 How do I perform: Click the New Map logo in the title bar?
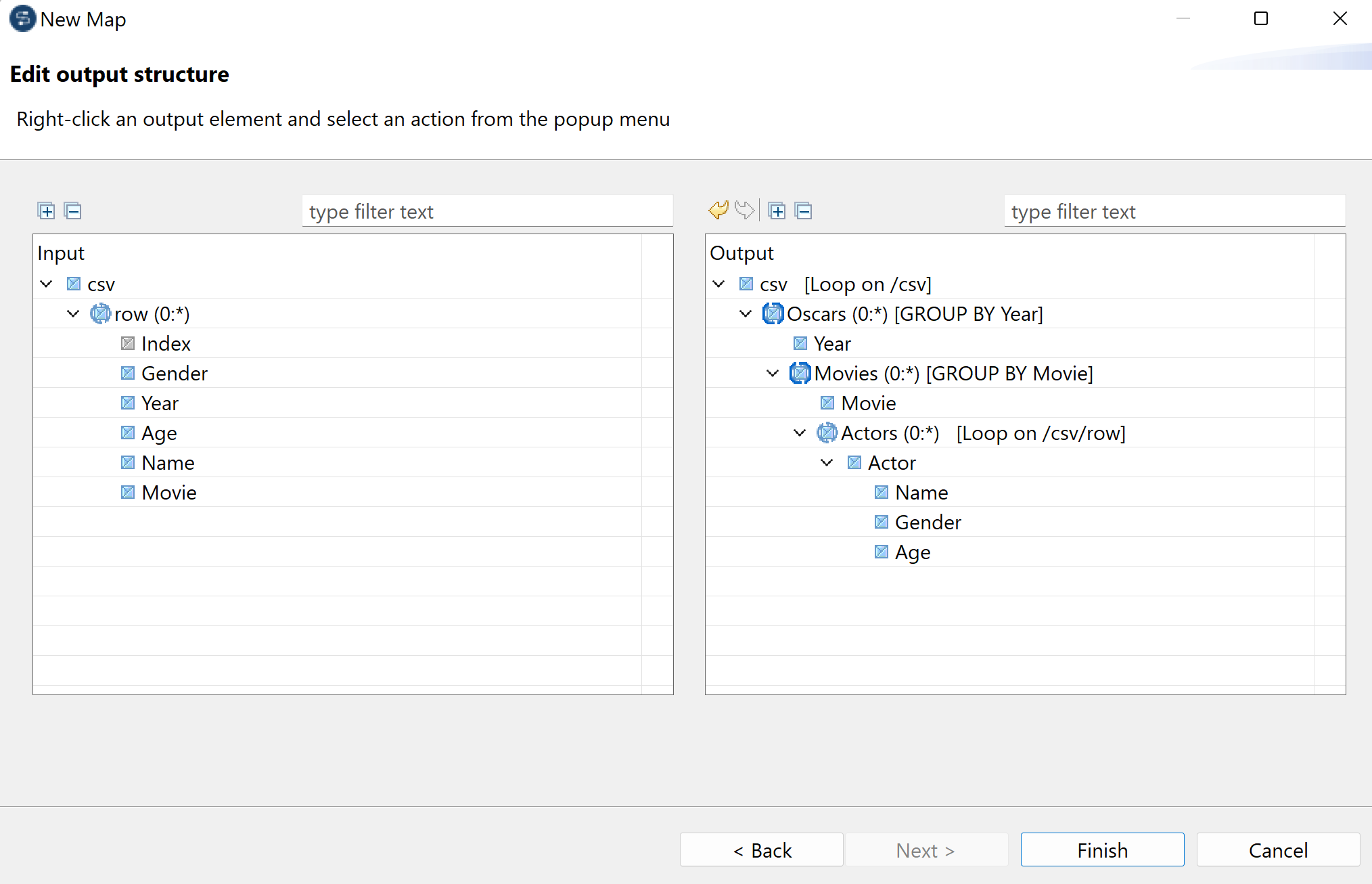pyautogui.click(x=22, y=19)
